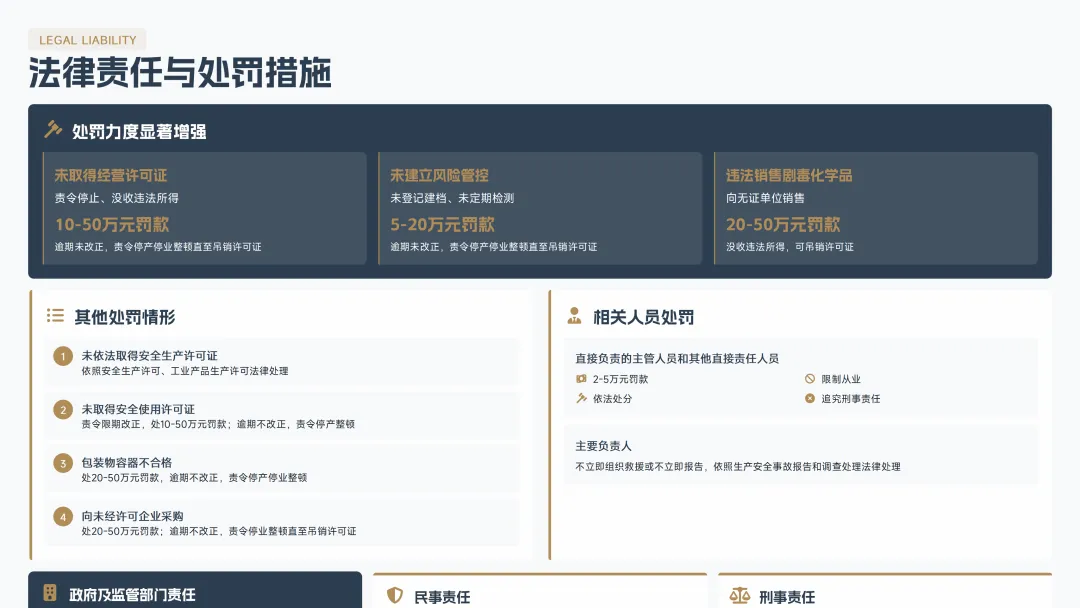Click the 其他处罚情形 section heading
Image resolution: width=1080 pixels, height=608 pixels.
(125, 317)
